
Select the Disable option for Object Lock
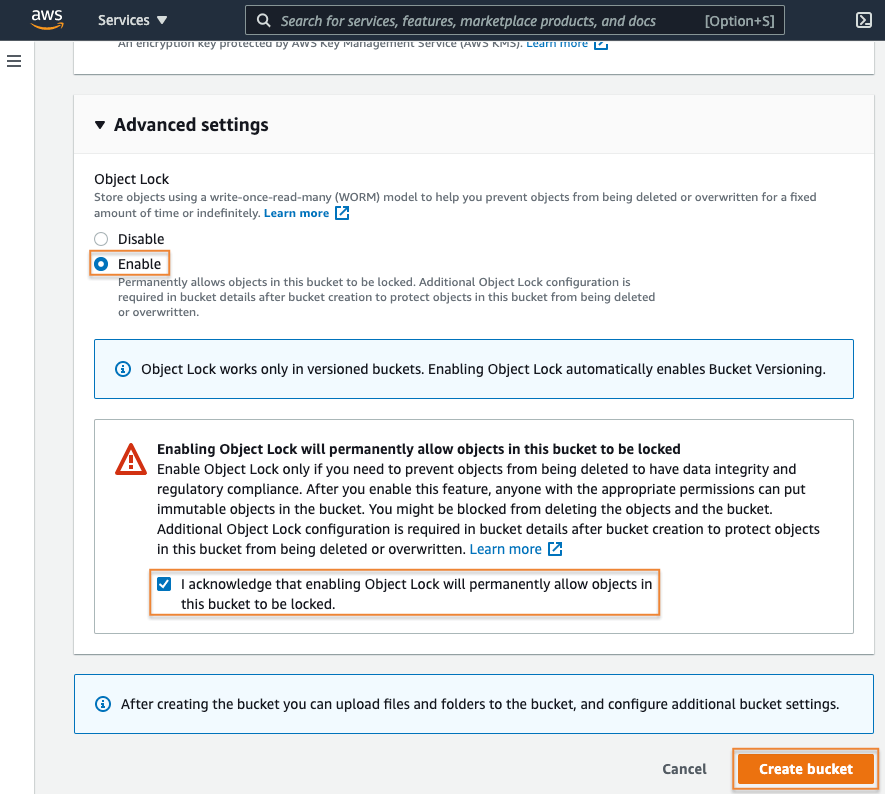100,238
